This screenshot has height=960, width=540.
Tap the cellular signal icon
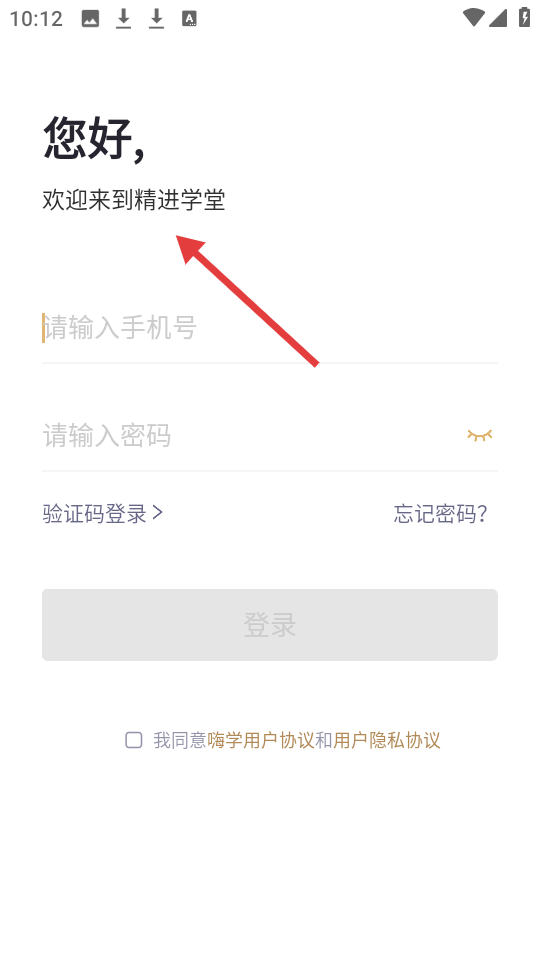tap(498, 18)
